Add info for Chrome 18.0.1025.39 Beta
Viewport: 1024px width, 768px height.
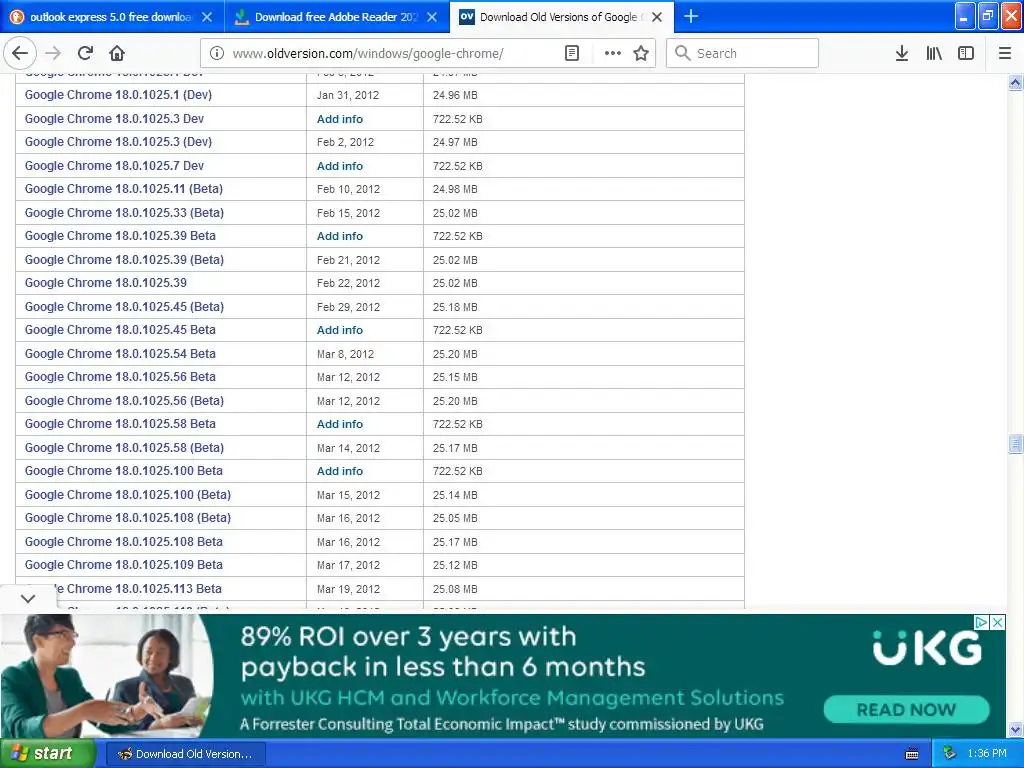coord(340,236)
